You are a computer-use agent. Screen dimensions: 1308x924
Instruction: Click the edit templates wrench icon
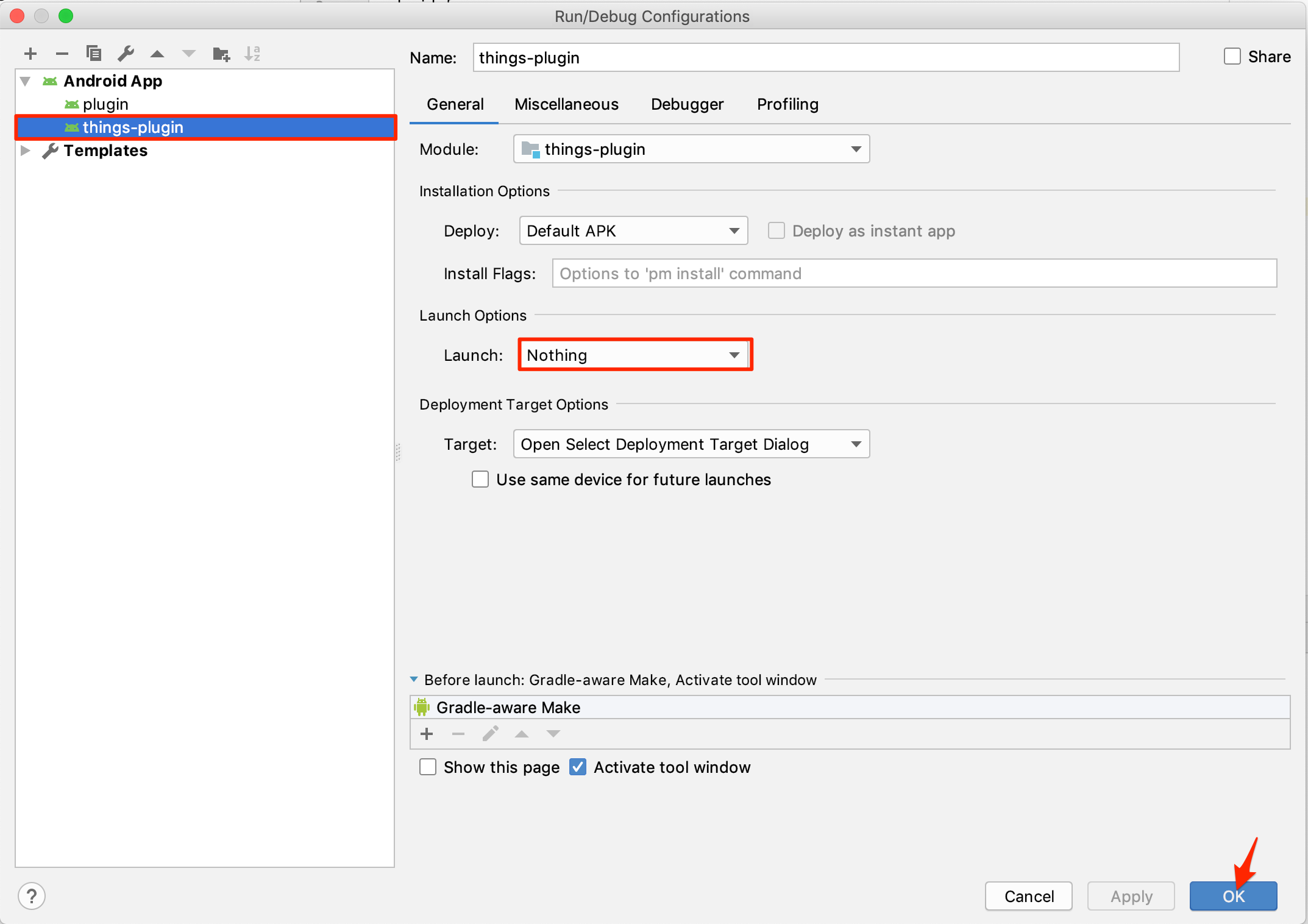click(126, 54)
